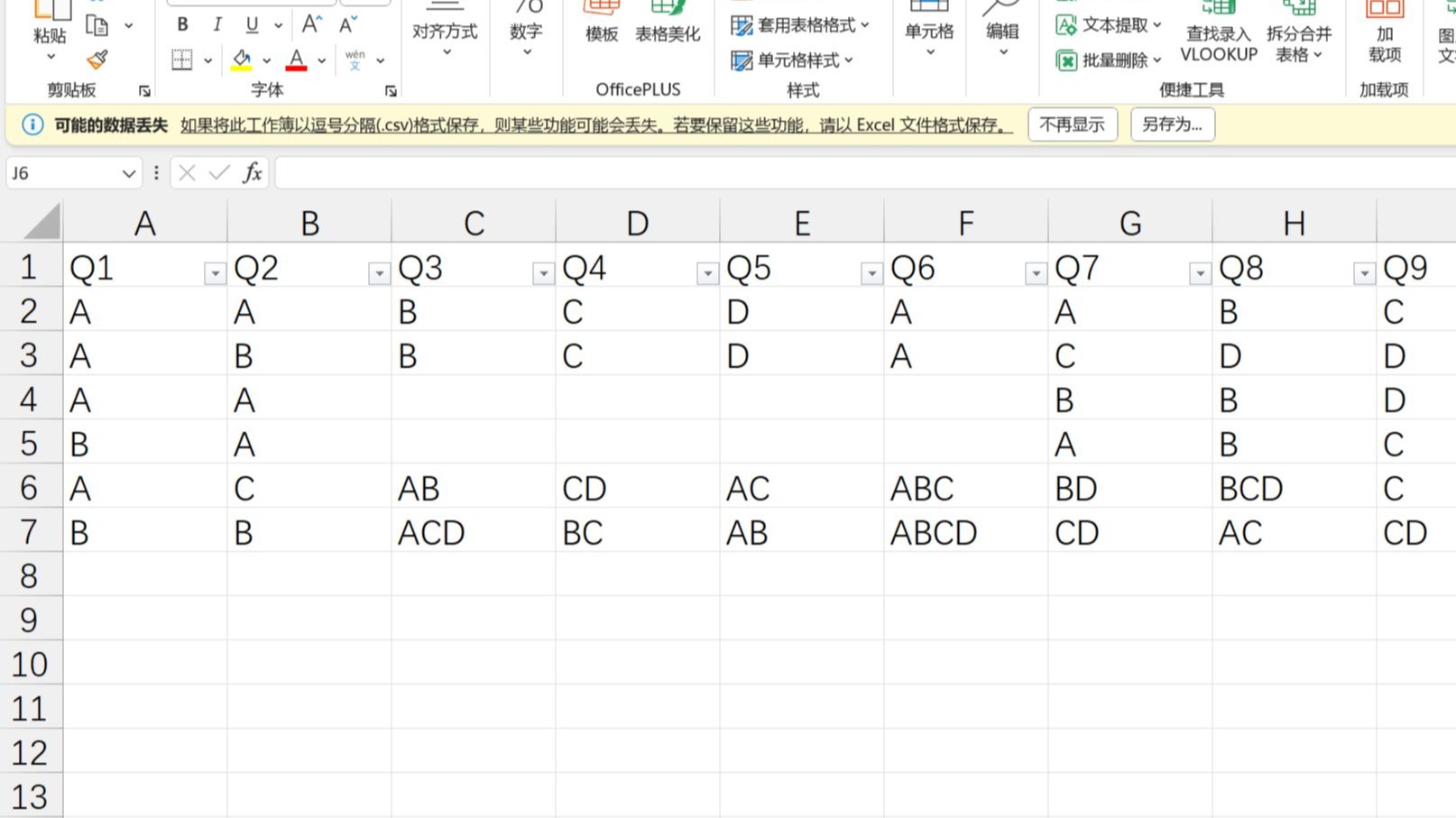Image resolution: width=1456 pixels, height=818 pixels.
Task: Click the wén phonetic guide icon
Action: (x=355, y=60)
